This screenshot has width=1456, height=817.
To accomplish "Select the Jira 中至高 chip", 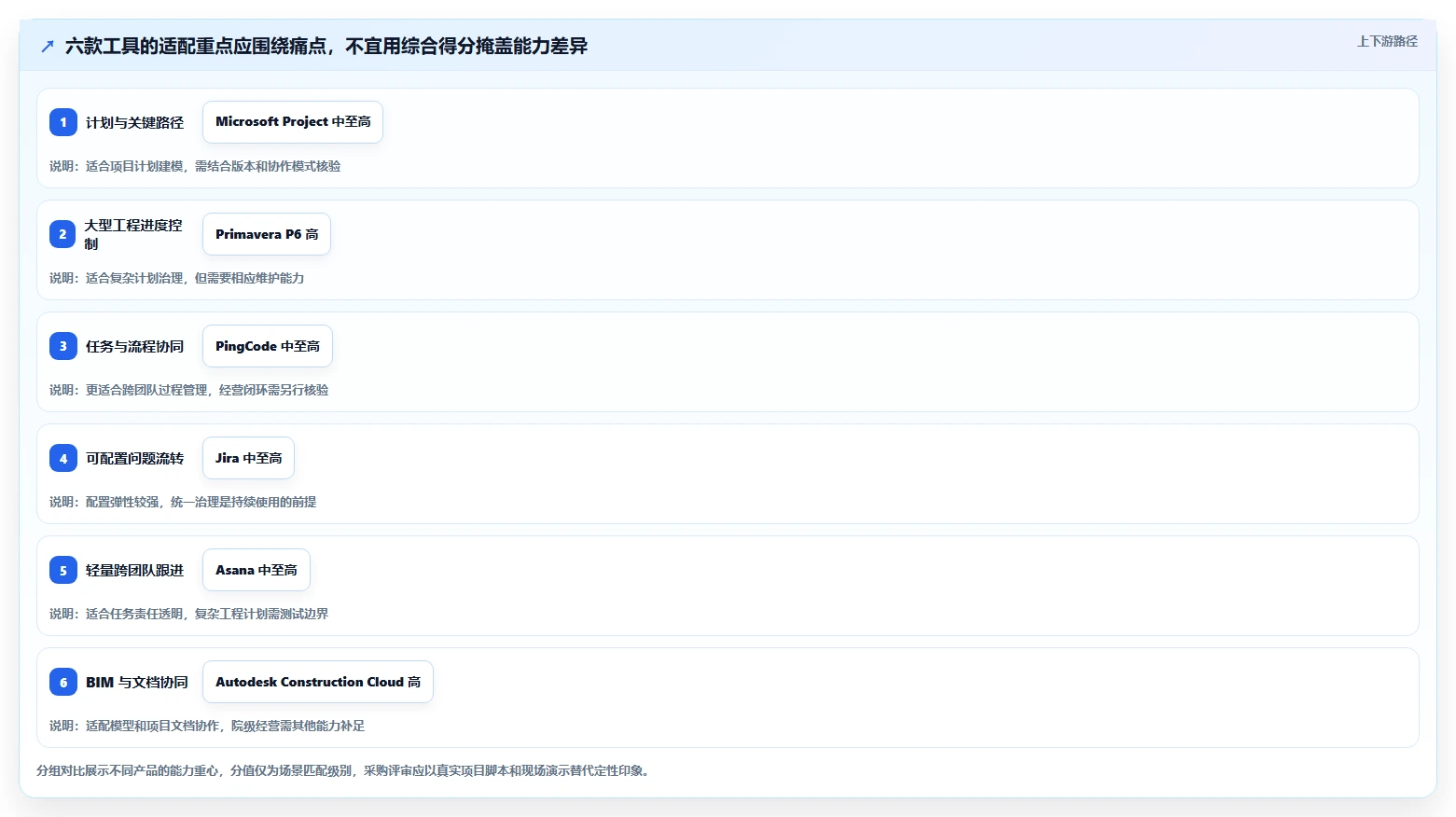I will pyautogui.click(x=248, y=458).
